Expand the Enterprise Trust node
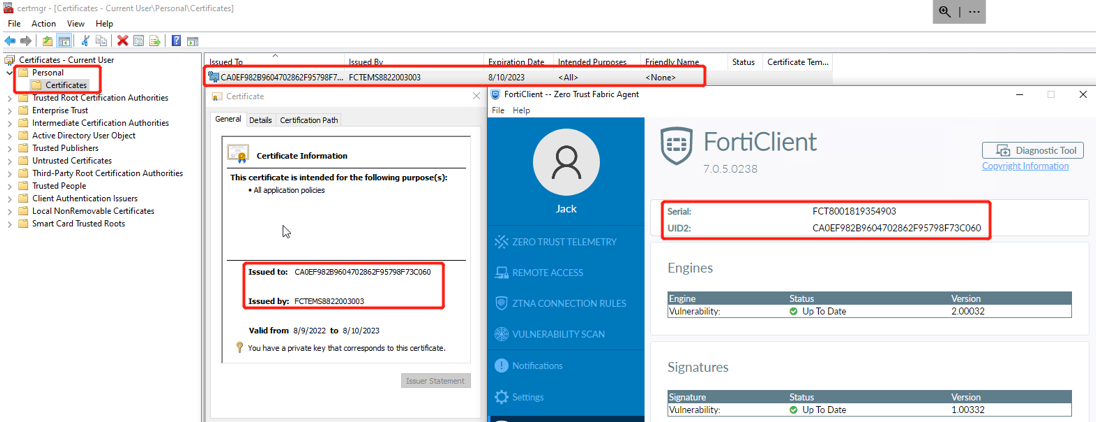The height and width of the screenshot is (422, 1096). pos(8,110)
